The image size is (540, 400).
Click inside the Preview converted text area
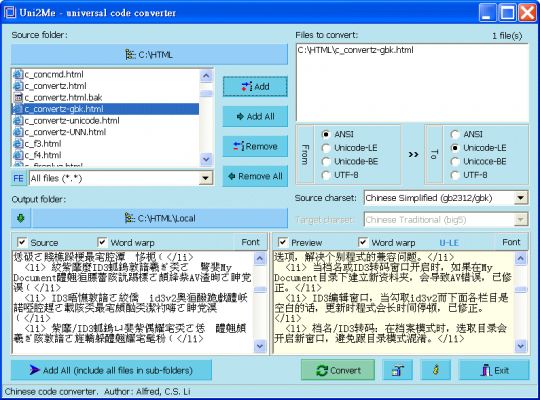393,302
